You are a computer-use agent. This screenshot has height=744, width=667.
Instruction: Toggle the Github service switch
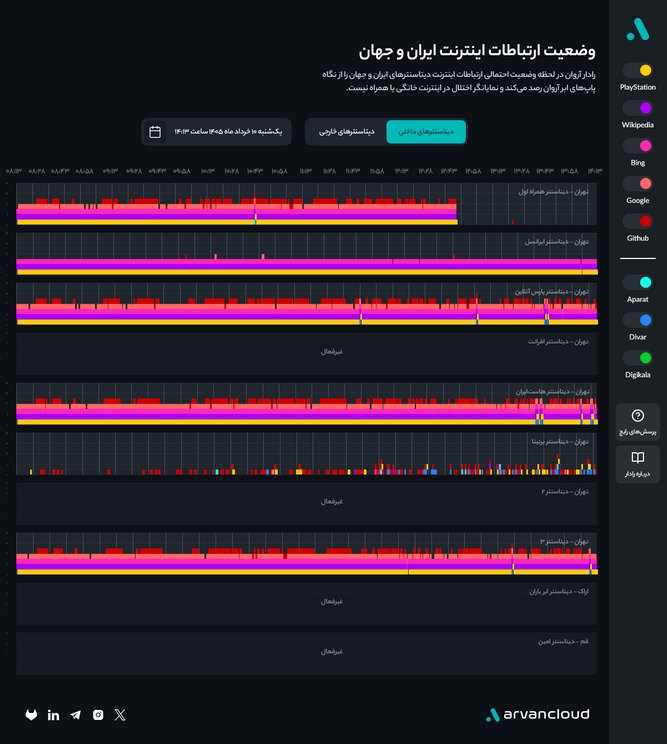tap(638, 221)
